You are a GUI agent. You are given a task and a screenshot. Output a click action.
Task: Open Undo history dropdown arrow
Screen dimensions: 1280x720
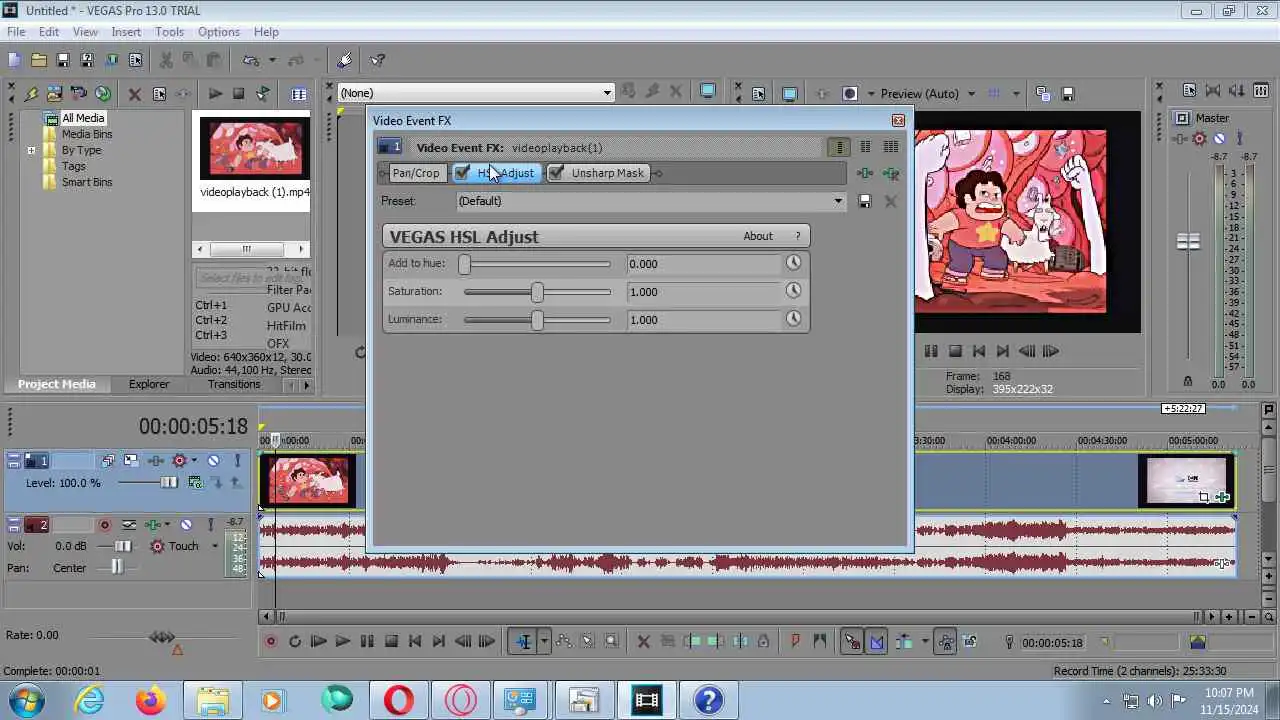tap(271, 60)
